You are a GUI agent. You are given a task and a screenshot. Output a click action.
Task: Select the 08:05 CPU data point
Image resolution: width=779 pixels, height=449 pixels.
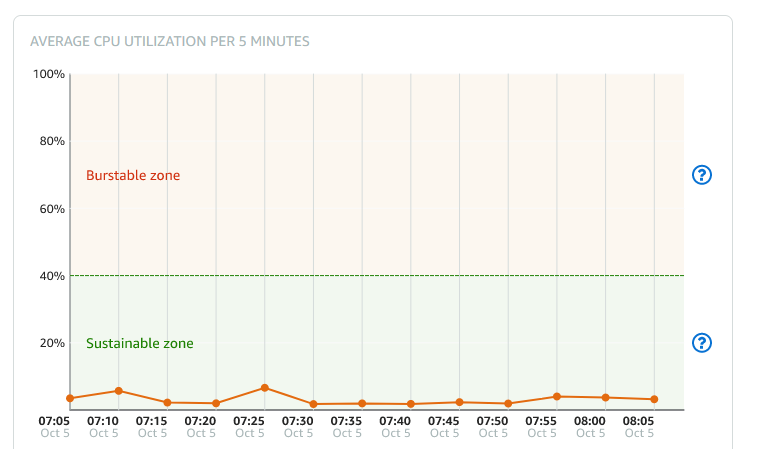click(654, 399)
